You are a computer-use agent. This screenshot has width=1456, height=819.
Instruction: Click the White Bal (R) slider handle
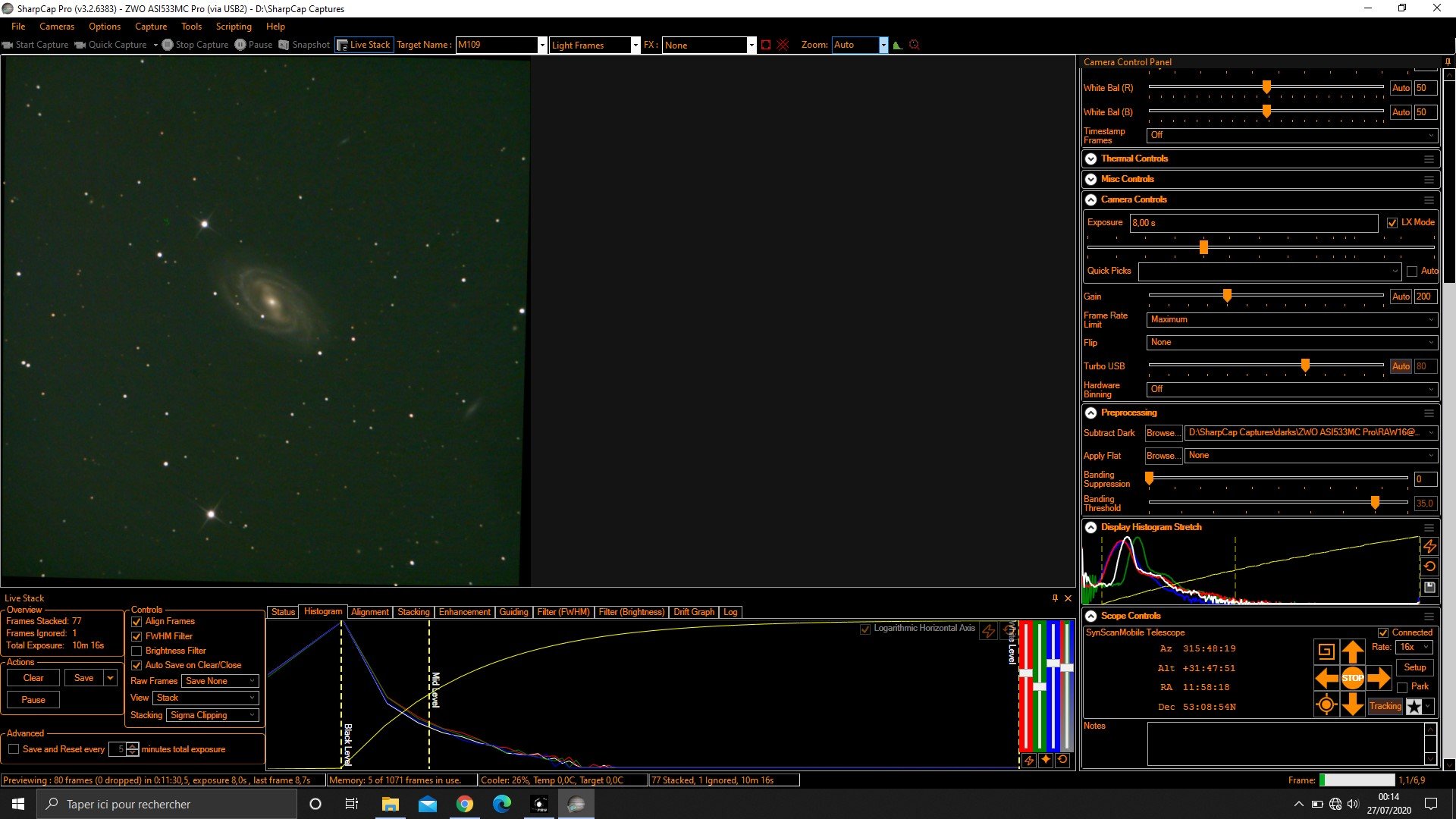[x=1266, y=87]
